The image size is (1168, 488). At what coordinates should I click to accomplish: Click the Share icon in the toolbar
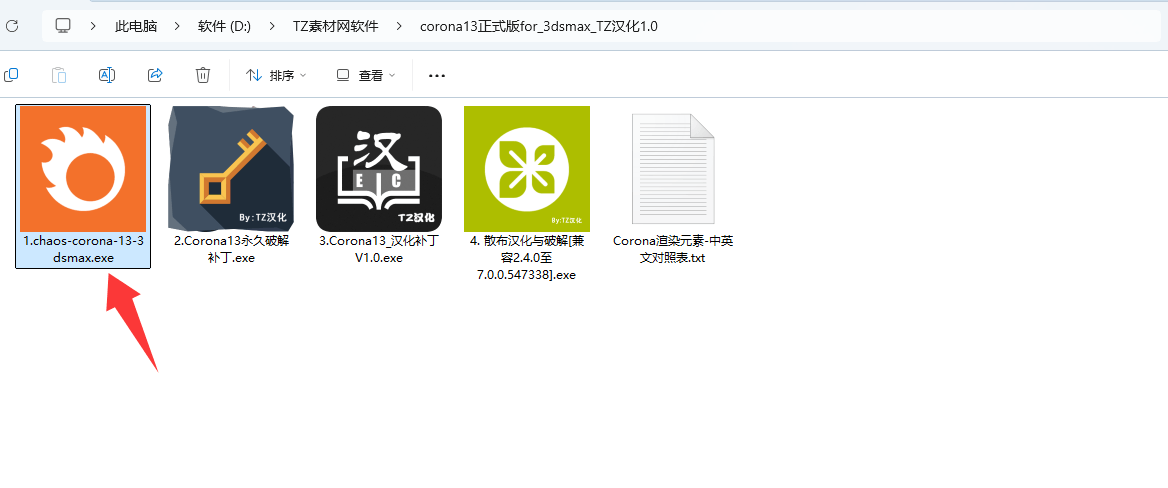coord(155,75)
